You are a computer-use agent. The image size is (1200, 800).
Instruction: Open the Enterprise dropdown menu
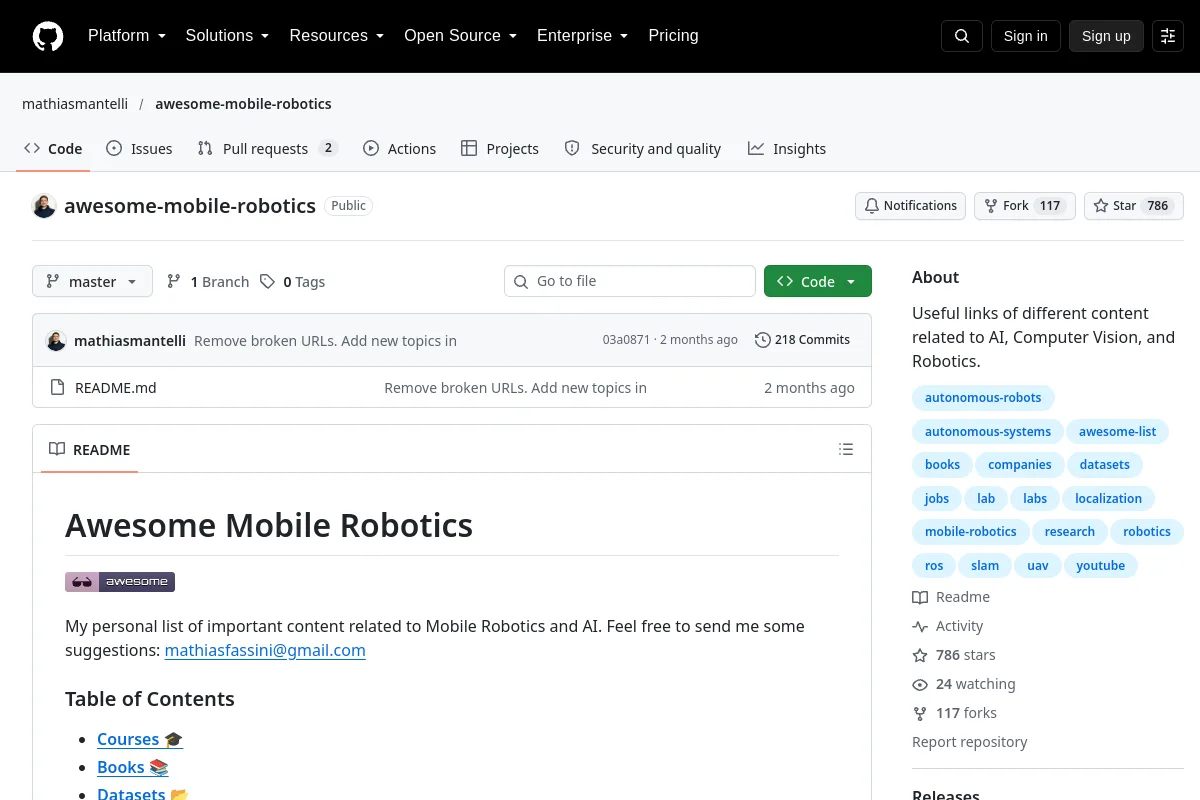point(583,36)
